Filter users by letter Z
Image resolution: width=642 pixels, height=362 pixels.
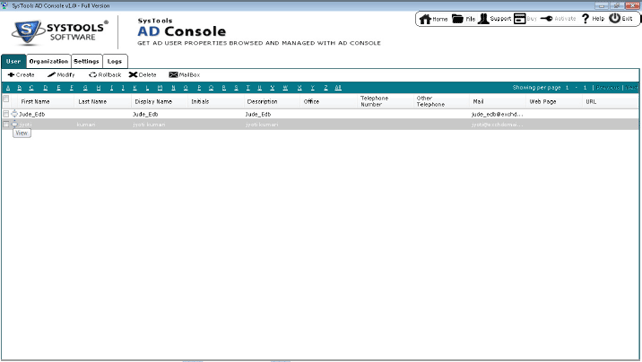point(326,88)
